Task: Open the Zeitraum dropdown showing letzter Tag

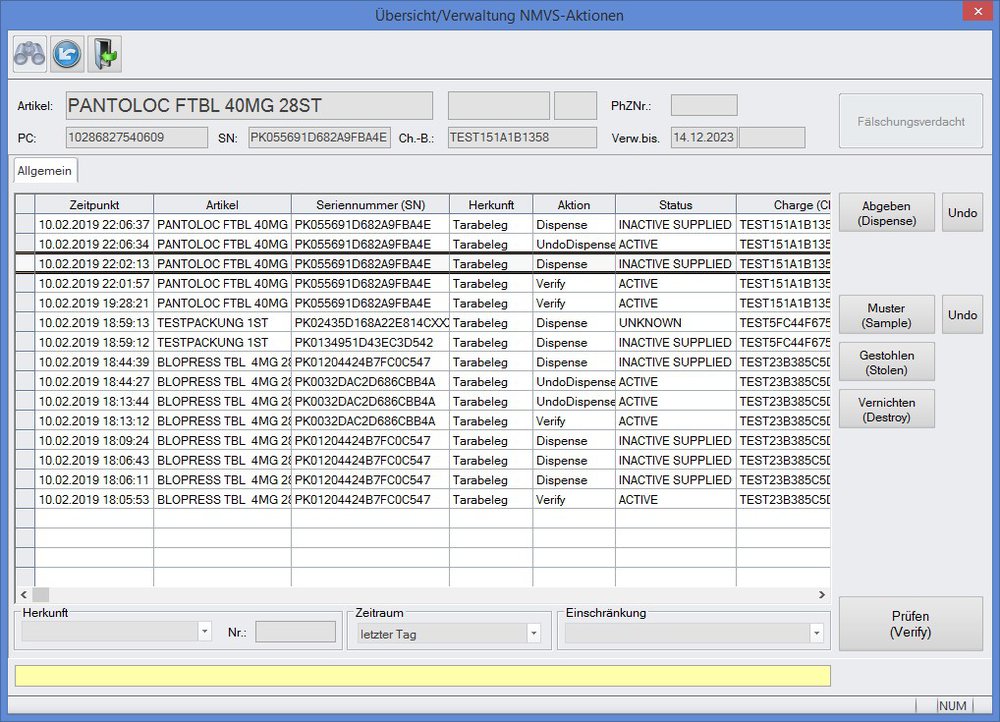Action: tap(533, 633)
